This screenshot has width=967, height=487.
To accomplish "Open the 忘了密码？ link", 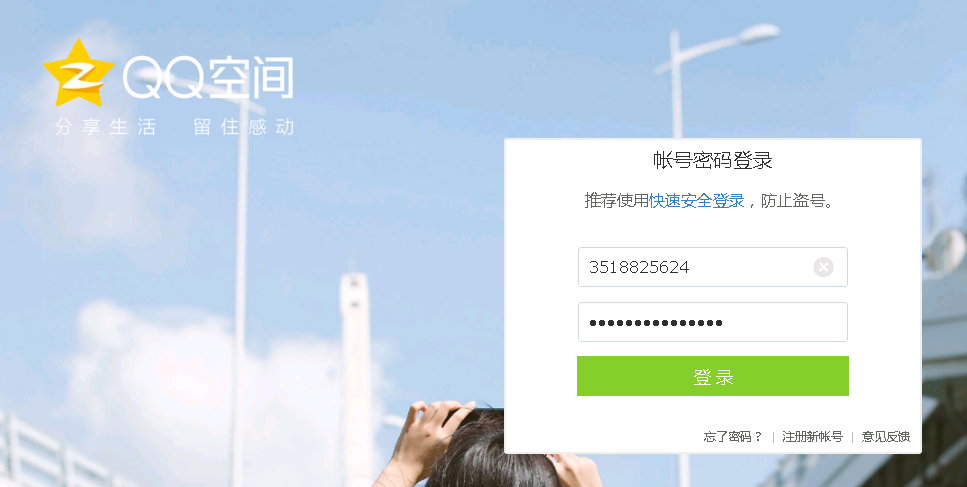I will (x=733, y=436).
